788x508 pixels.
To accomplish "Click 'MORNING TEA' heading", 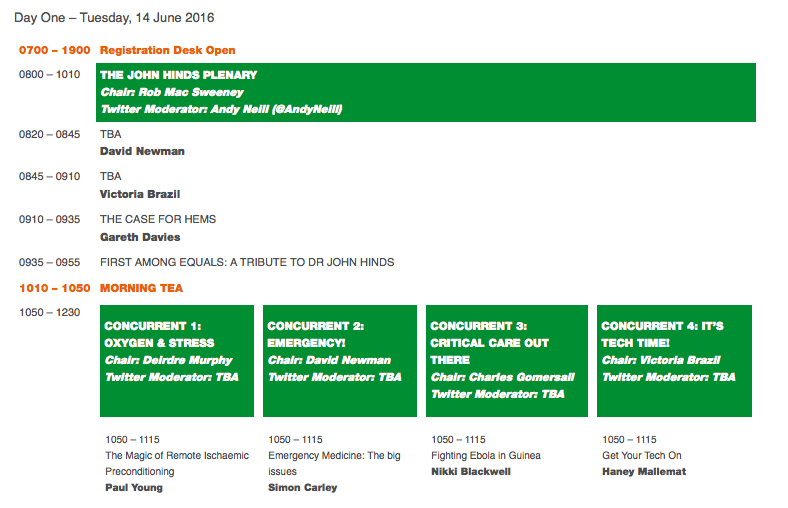I will 141,288.
